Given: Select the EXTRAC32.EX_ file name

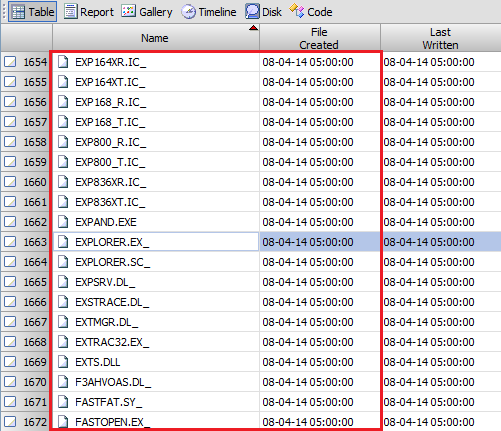Looking at the screenshot, I should [x=112, y=342].
